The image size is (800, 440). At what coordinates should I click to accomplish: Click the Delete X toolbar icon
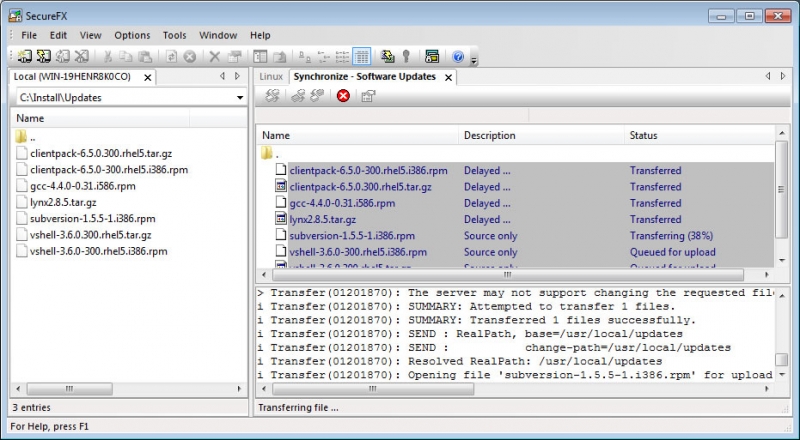point(215,57)
